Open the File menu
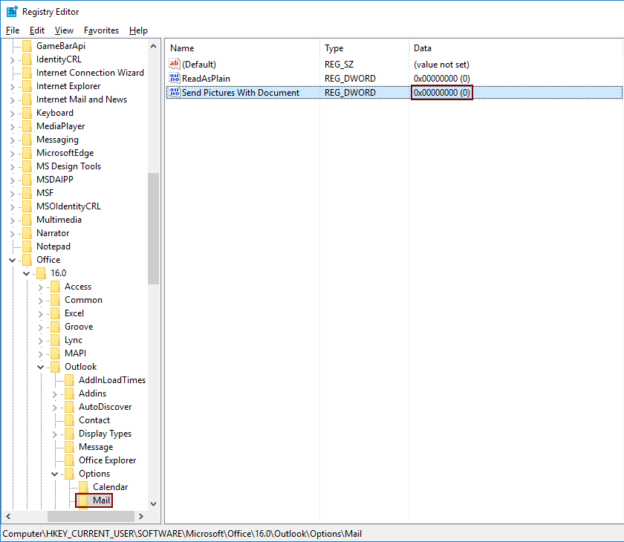The width and height of the screenshot is (624, 542). [x=12, y=31]
